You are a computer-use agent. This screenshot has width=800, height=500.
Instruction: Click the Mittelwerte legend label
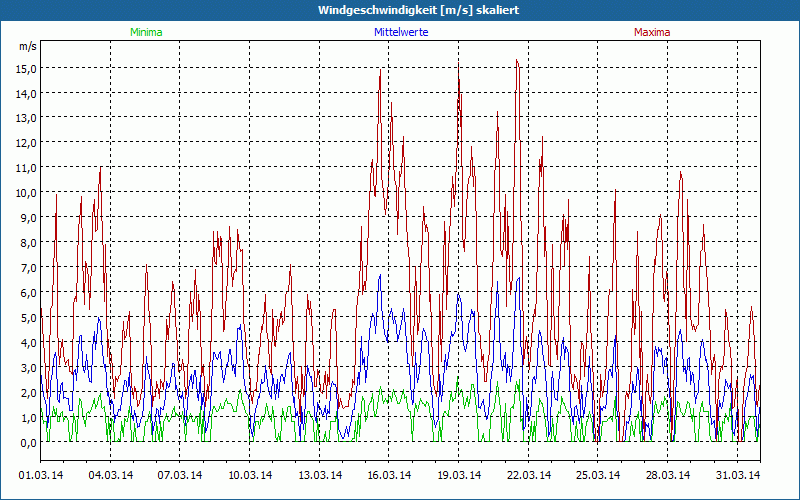[401, 32]
